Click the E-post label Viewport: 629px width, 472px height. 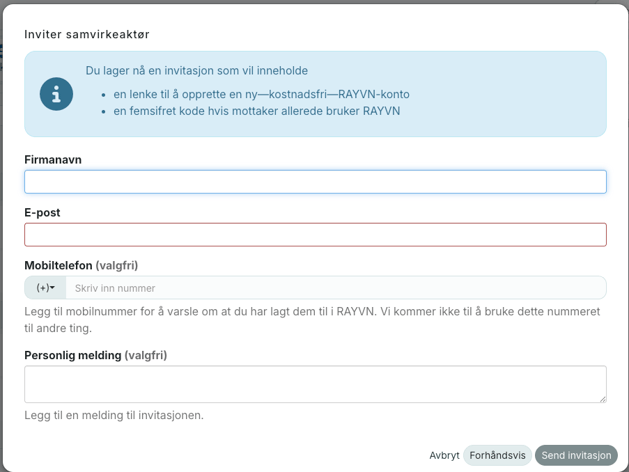[x=42, y=212]
